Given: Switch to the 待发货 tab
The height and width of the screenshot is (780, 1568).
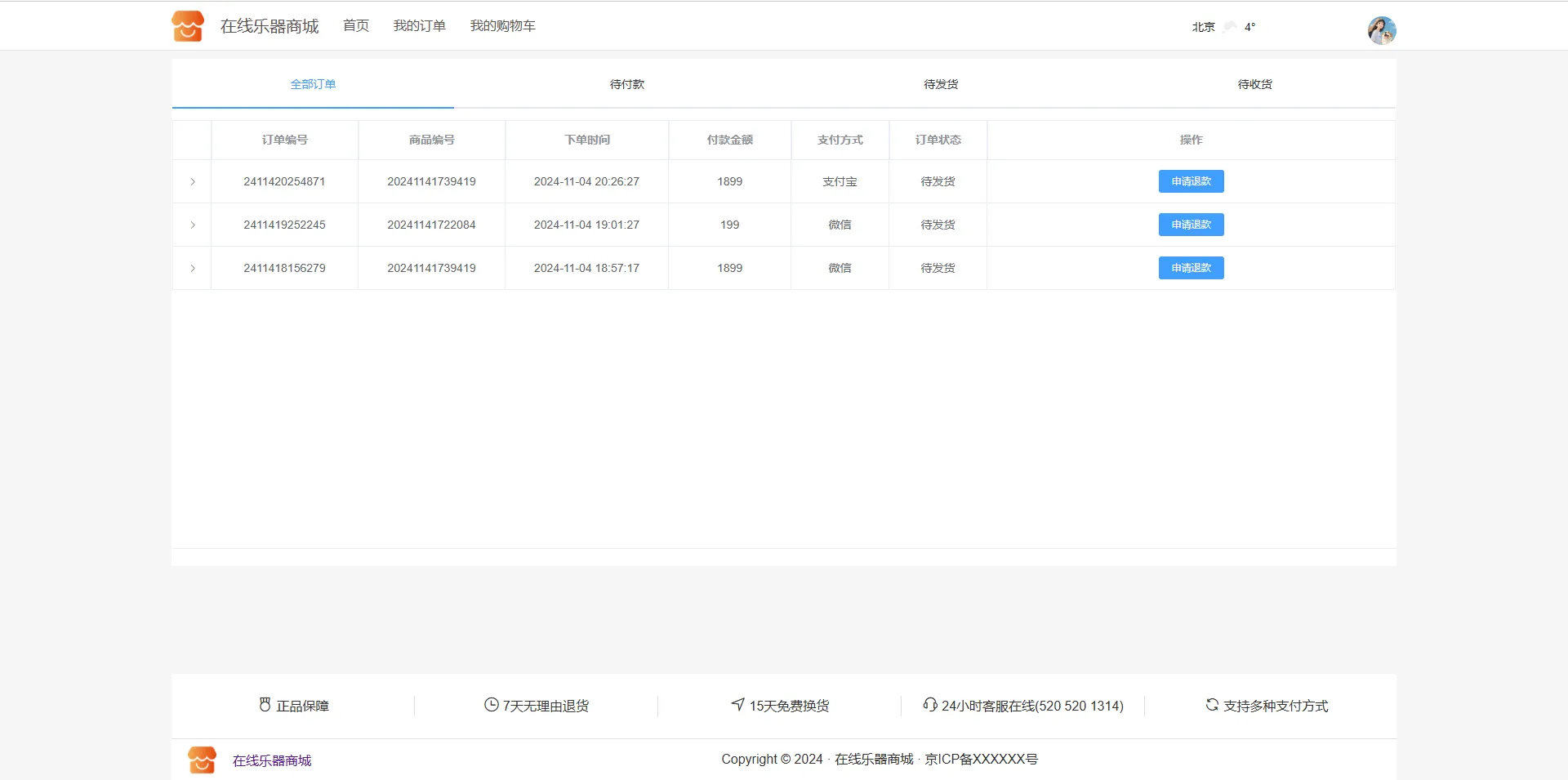Looking at the screenshot, I should pos(941,84).
